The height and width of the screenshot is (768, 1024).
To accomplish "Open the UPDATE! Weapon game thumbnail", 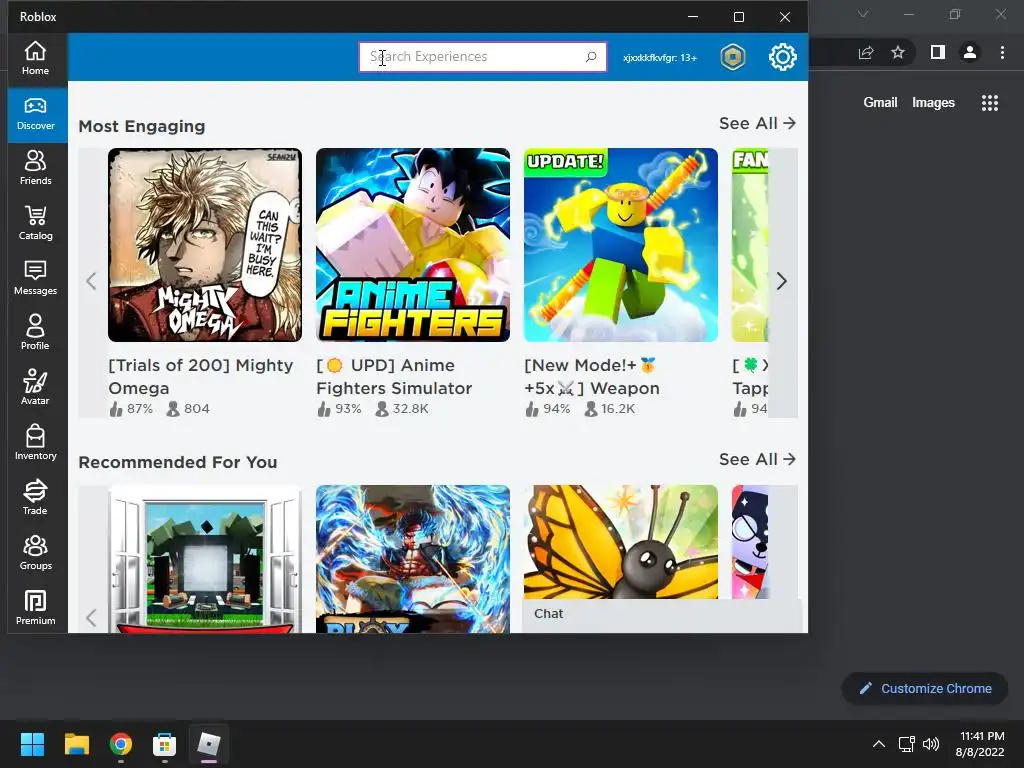I will tap(620, 245).
